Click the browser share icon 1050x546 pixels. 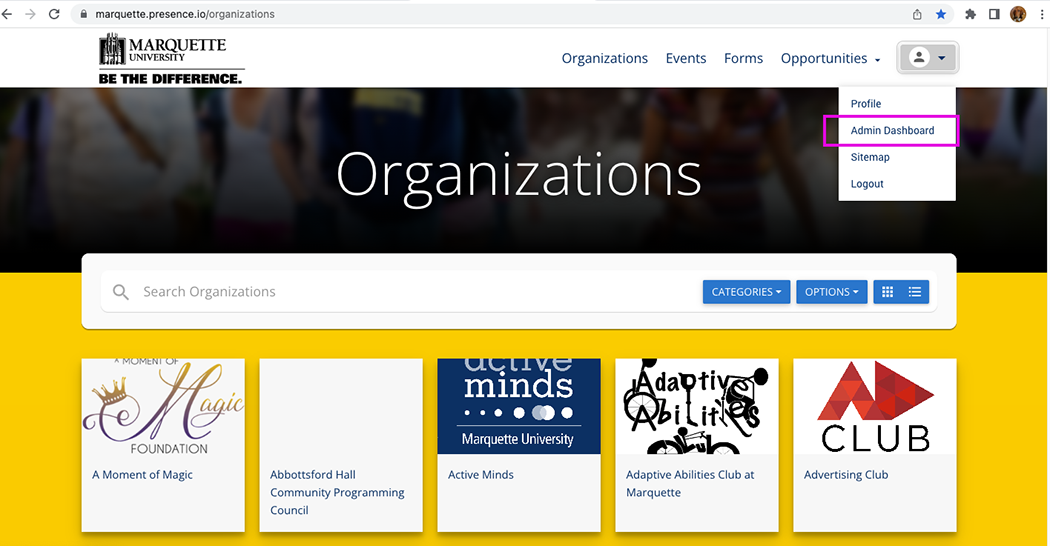click(917, 14)
